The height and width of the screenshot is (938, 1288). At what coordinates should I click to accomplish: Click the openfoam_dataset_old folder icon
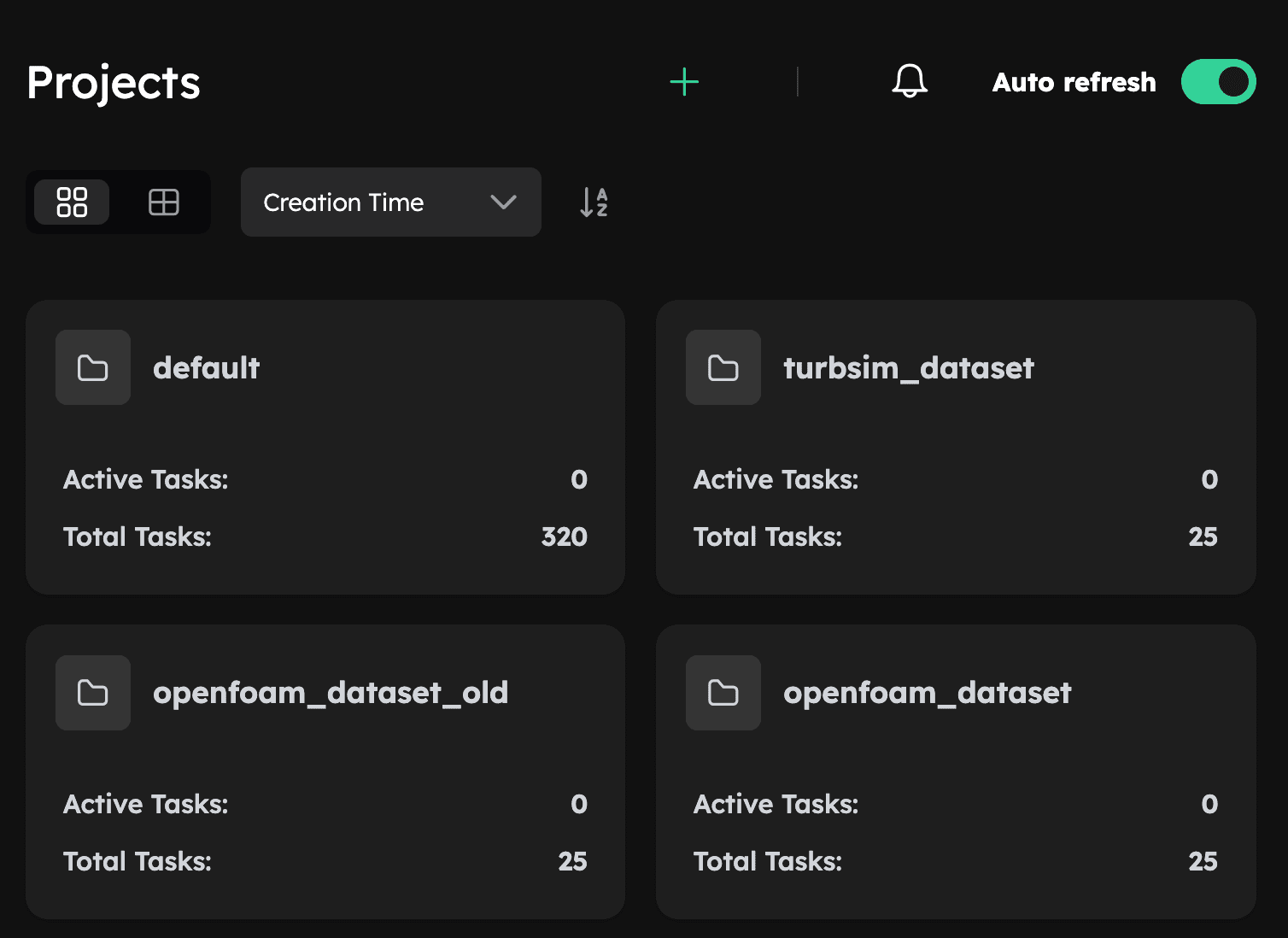coord(93,693)
